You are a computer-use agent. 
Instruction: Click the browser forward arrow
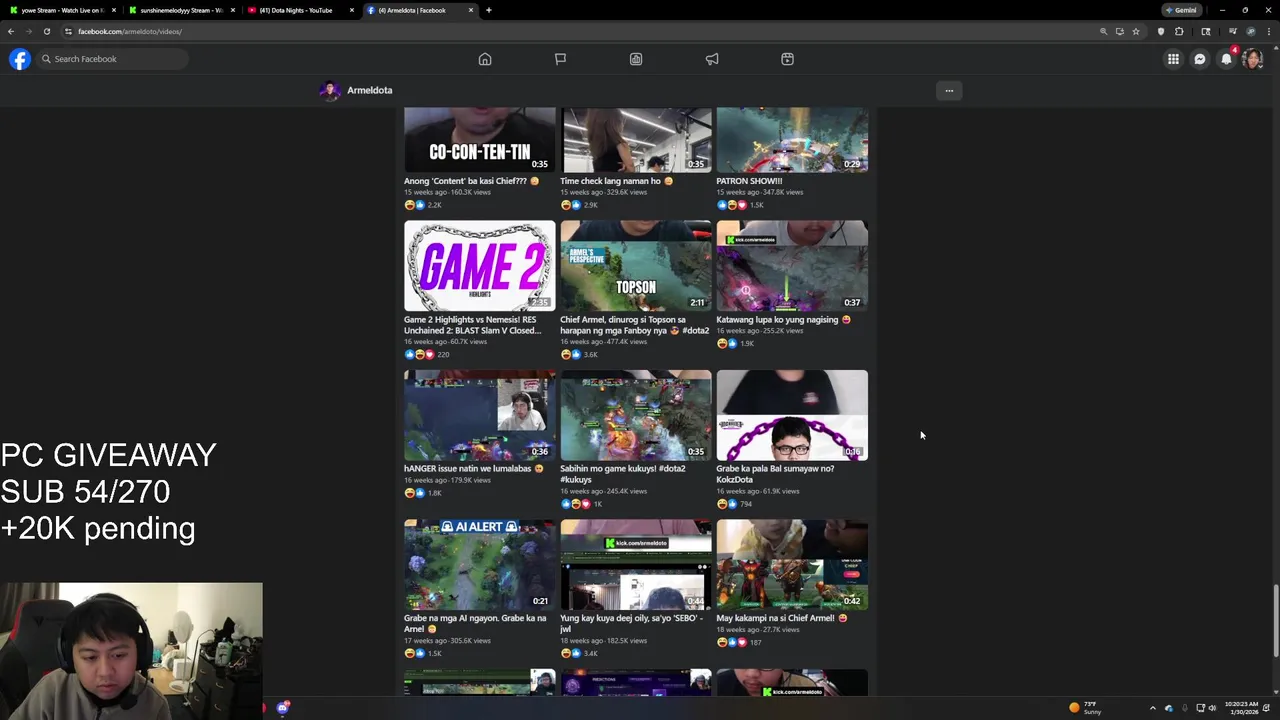click(x=29, y=31)
